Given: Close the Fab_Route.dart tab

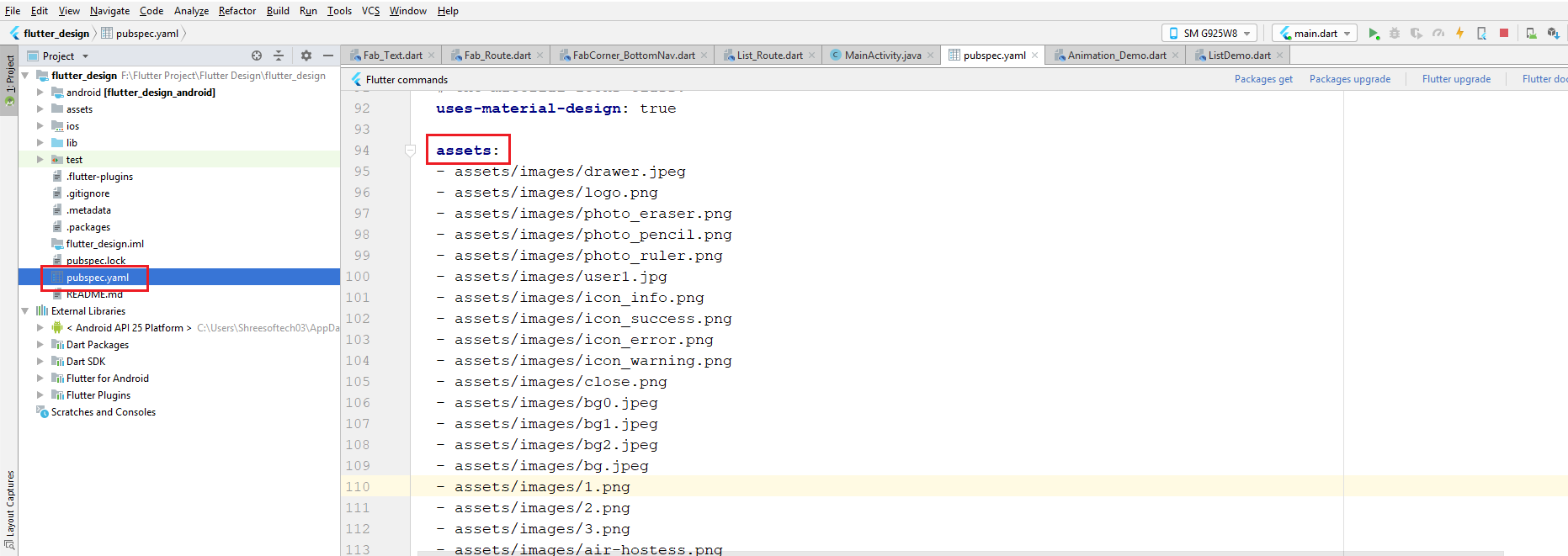Looking at the screenshot, I should (540, 56).
